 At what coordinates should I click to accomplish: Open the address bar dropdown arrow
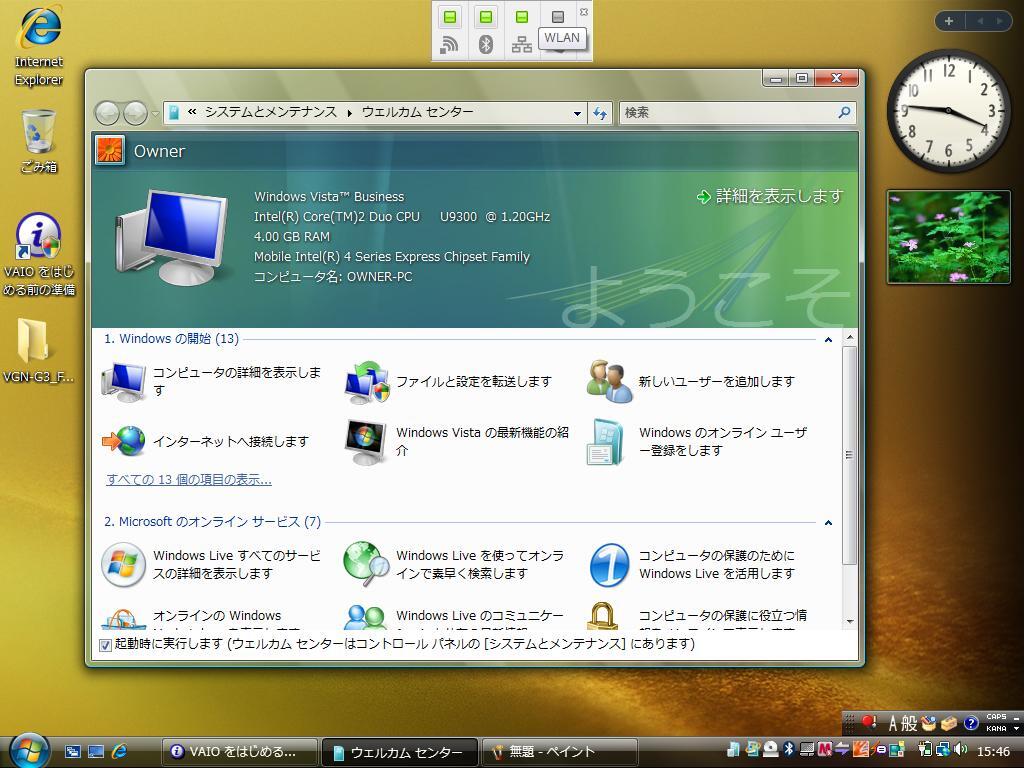click(577, 113)
